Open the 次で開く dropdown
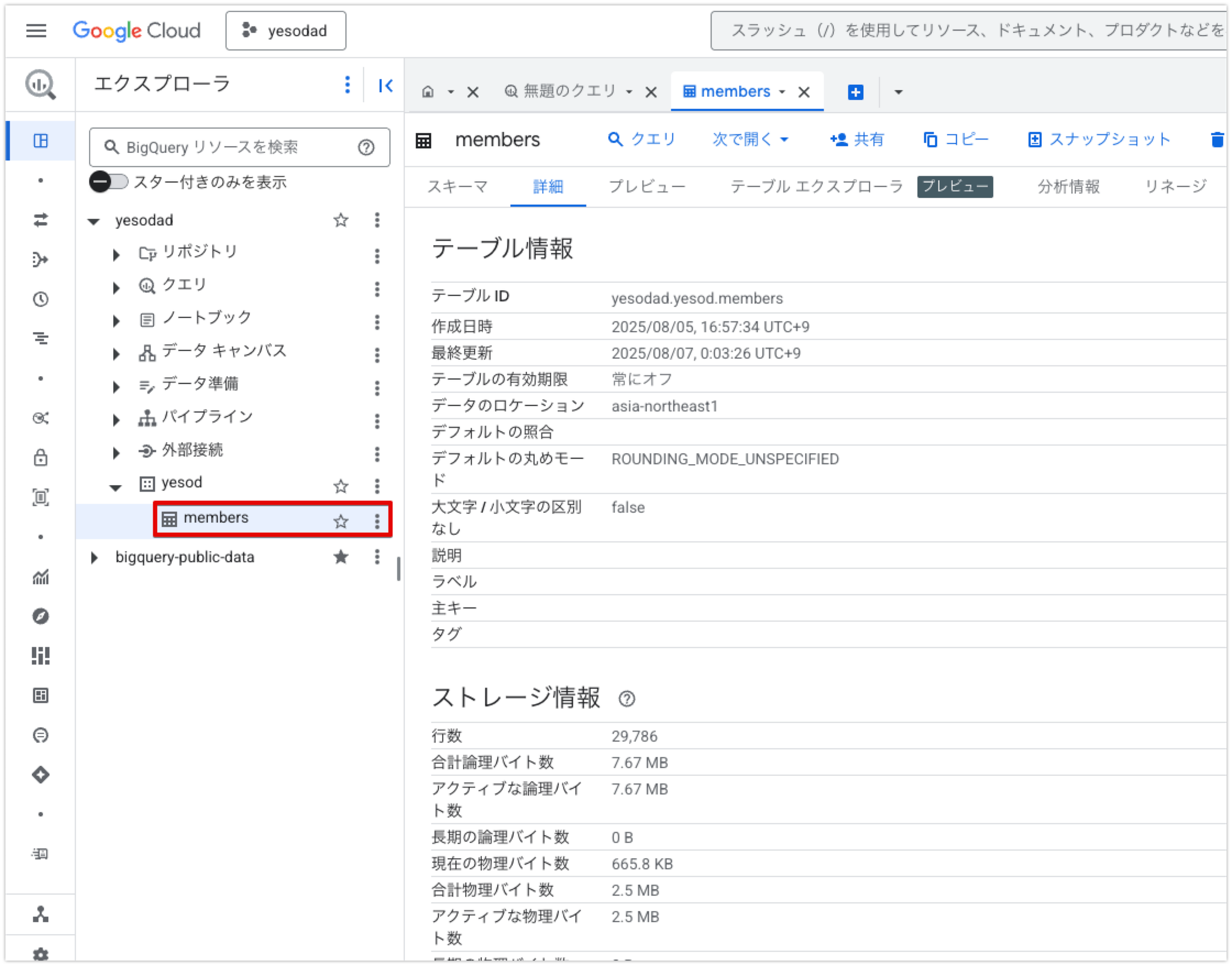The height and width of the screenshot is (966, 1232). tap(750, 140)
